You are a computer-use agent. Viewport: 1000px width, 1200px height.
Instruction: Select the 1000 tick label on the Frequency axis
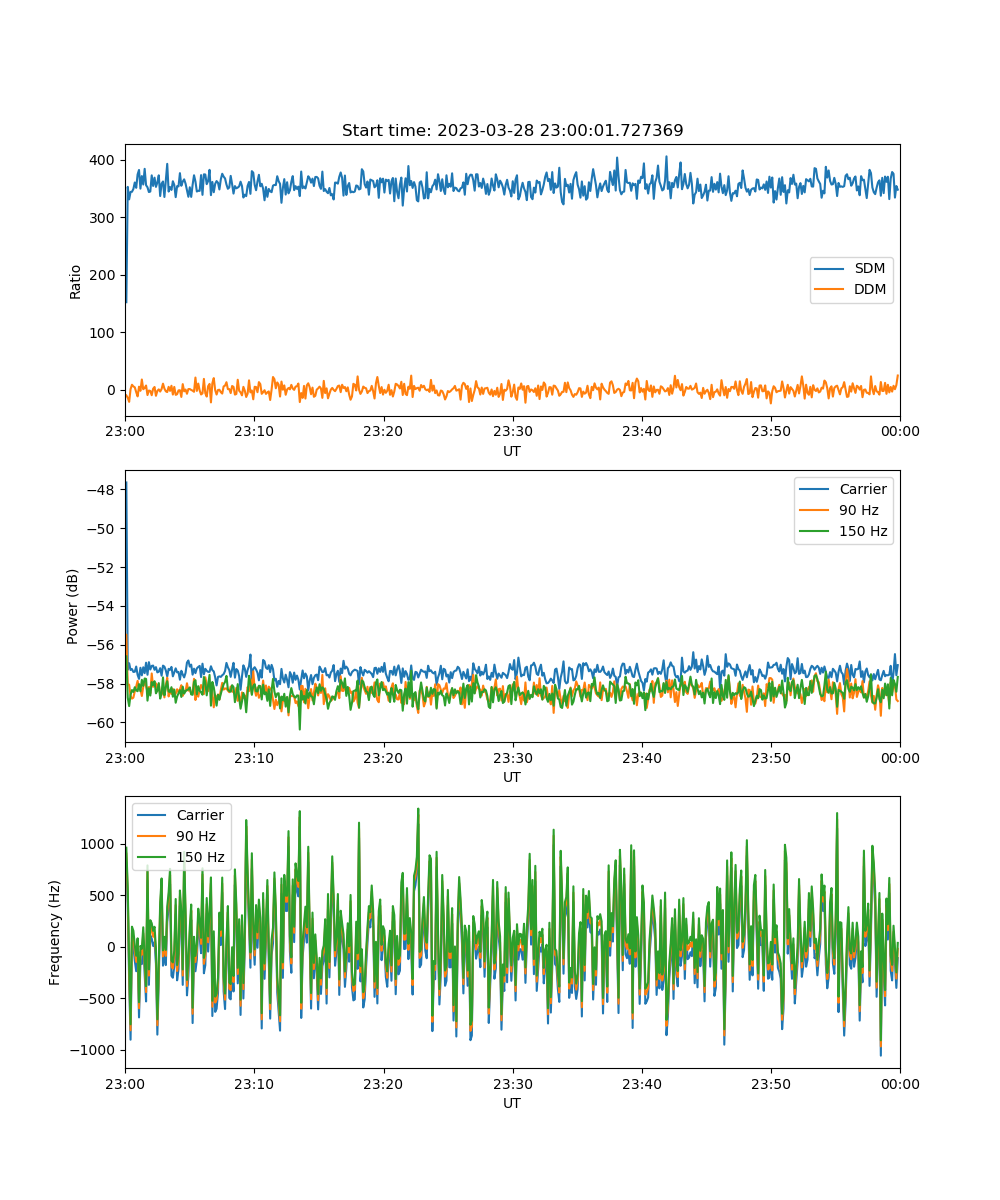(100, 844)
